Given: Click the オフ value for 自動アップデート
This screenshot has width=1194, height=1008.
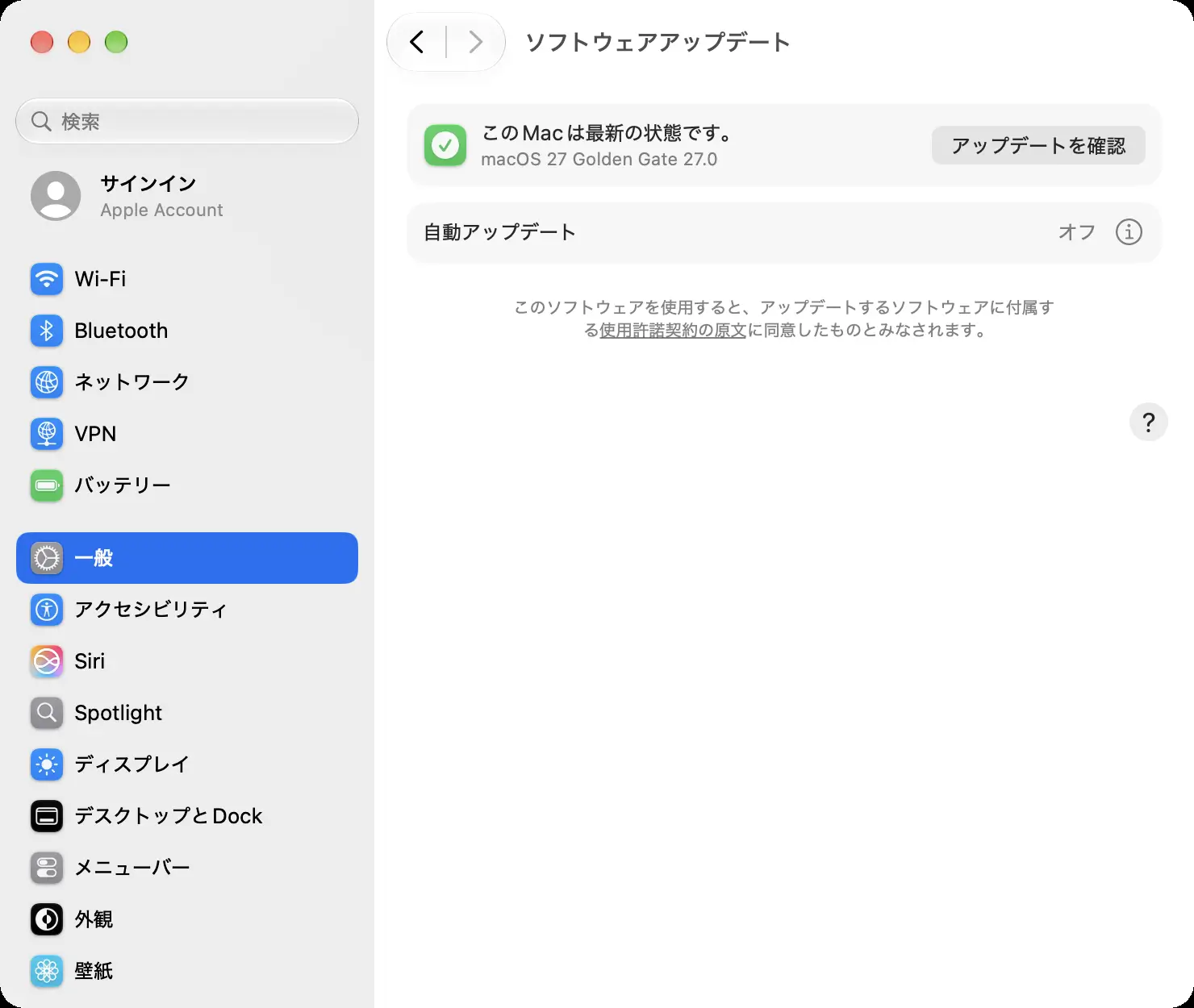Looking at the screenshot, I should point(1077,232).
